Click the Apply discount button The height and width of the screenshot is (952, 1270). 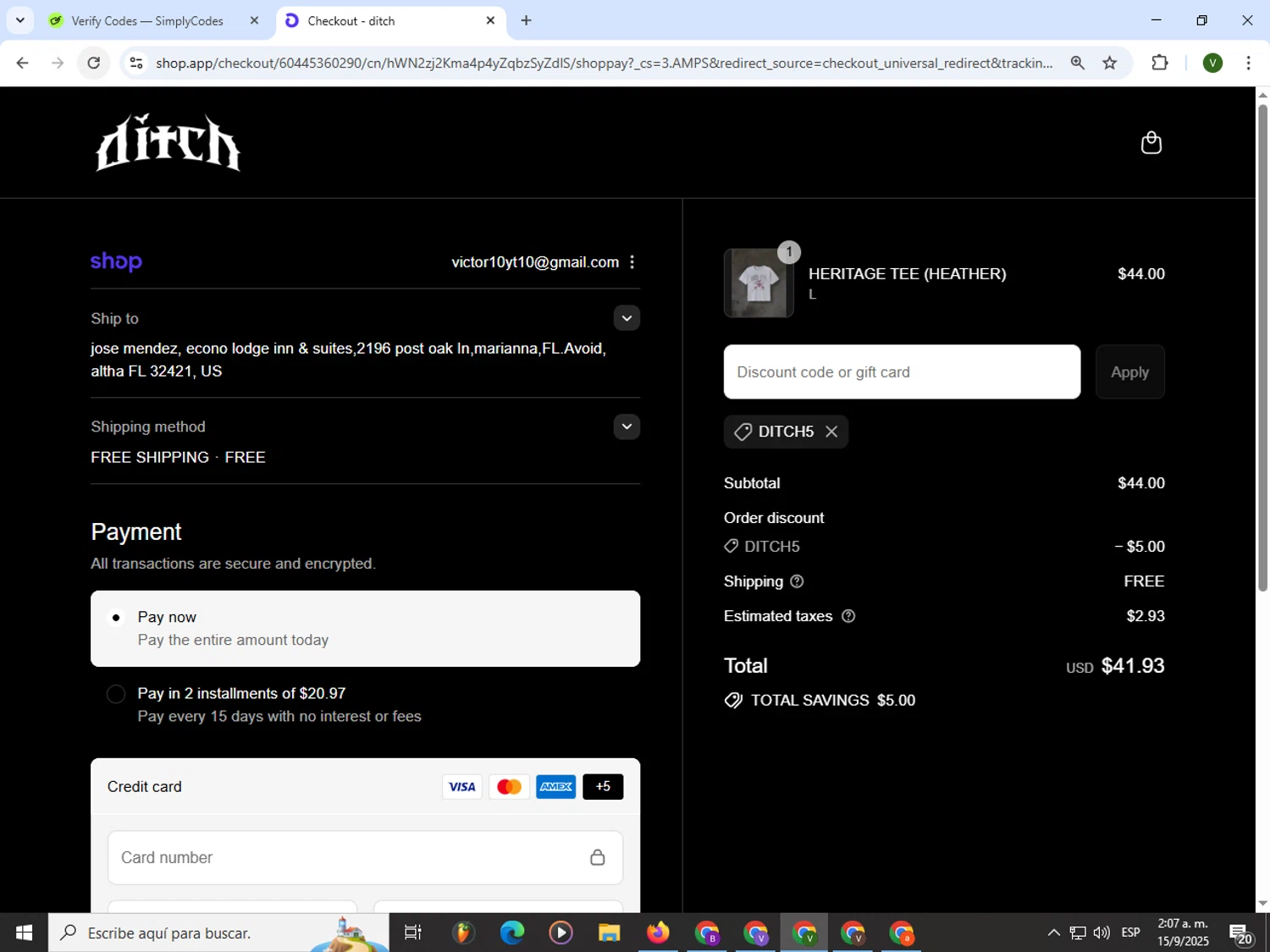click(1129, 371)
